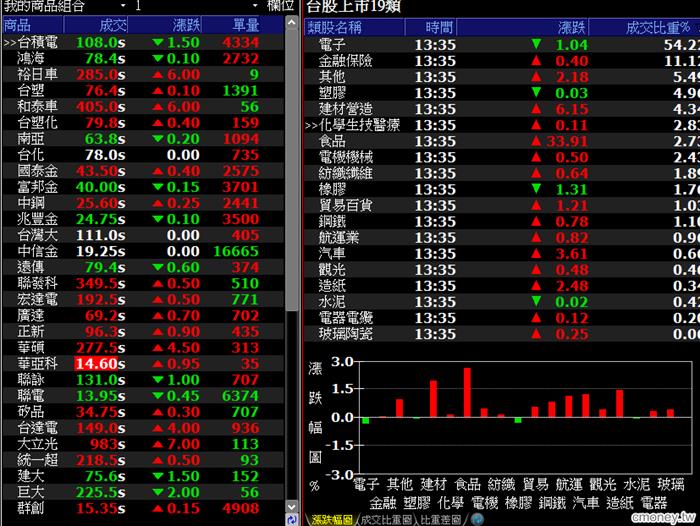Select the 水泥 sector row
700x526 pixels.
click(502, 302)
